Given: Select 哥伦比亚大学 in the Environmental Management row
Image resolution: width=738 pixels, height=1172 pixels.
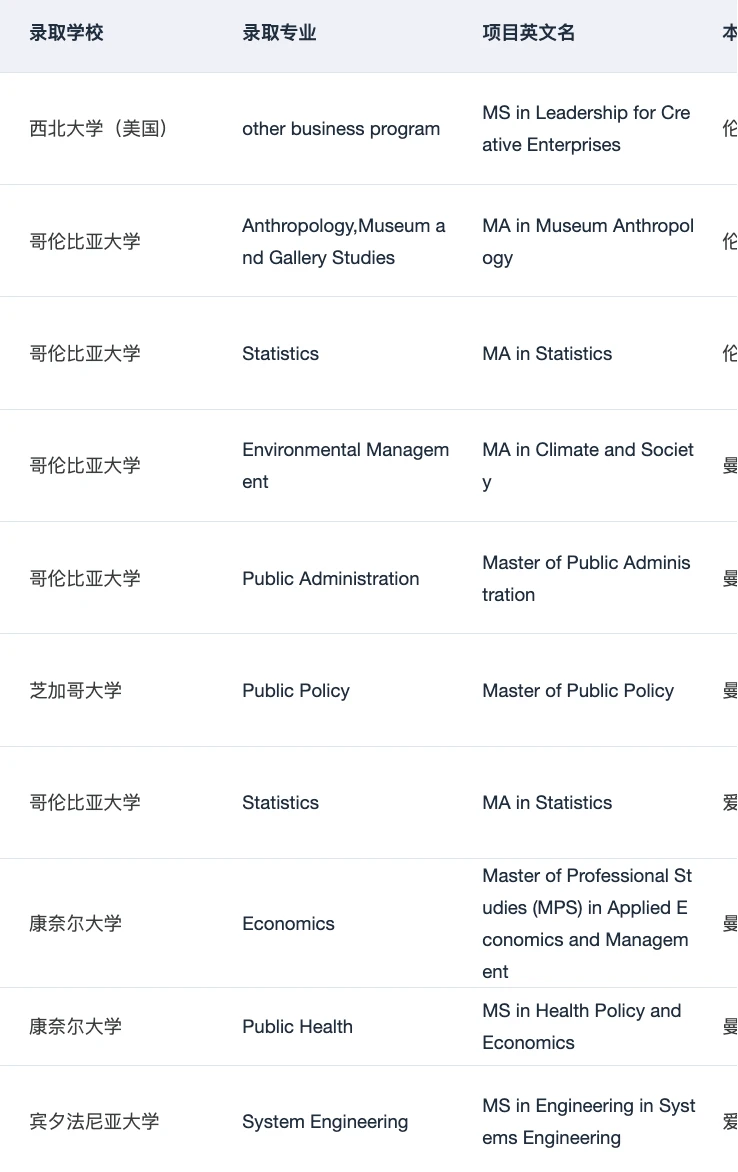Looking at the screenshot, I should tap(84, 466).
